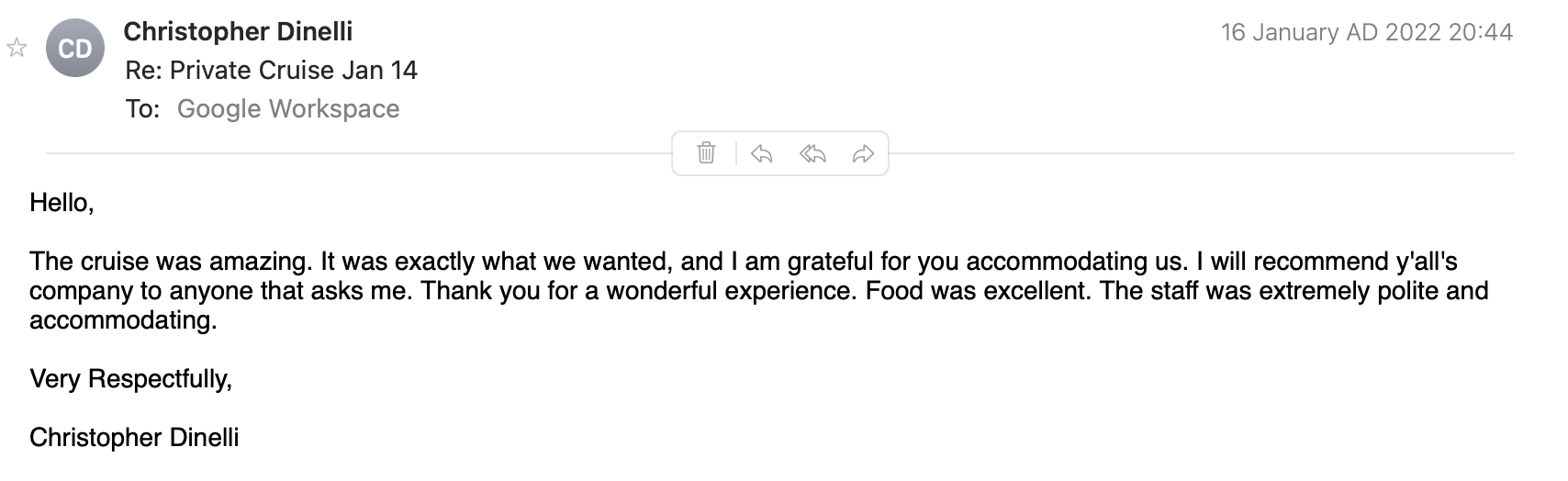
Task: Click sender name Christopher Dinelli in header
Action: click(238, 32)
